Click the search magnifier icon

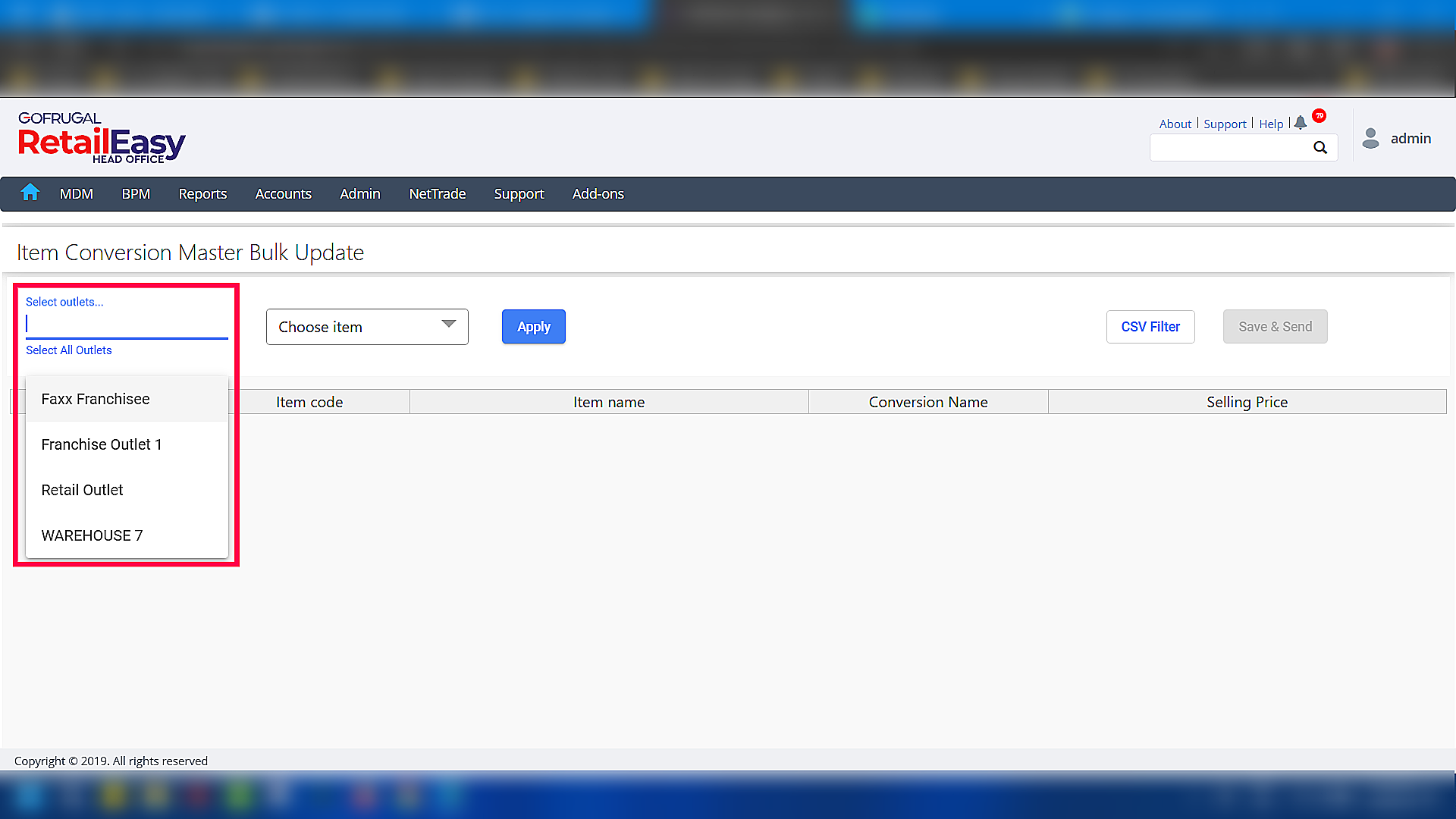pyautogui.click(x=1320, y=148)
